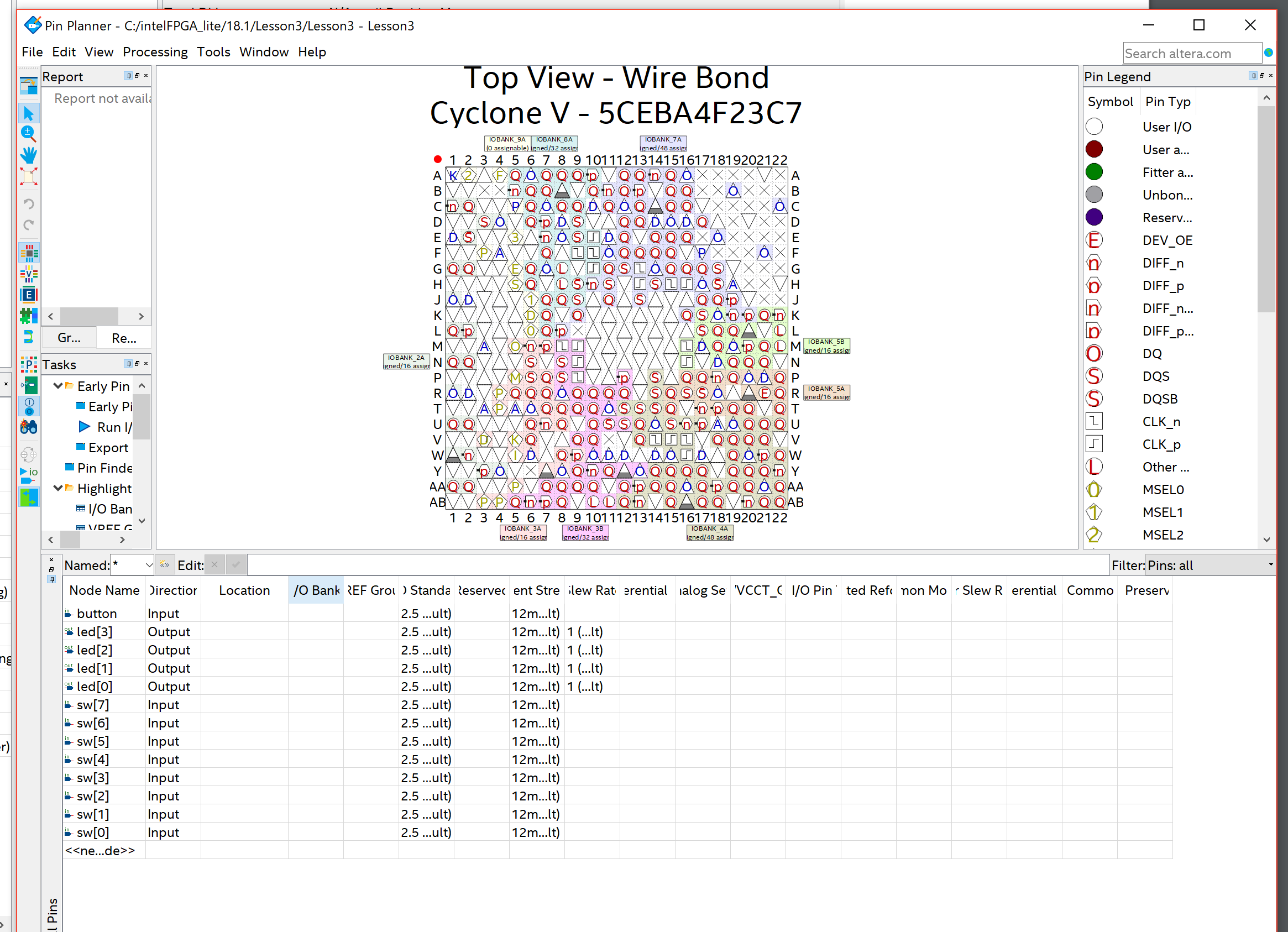Image resolution: width=1288 pixels, height=932 pixels.
Task: Click the fit-to-window icon
Action: click(x=28, y=177)
